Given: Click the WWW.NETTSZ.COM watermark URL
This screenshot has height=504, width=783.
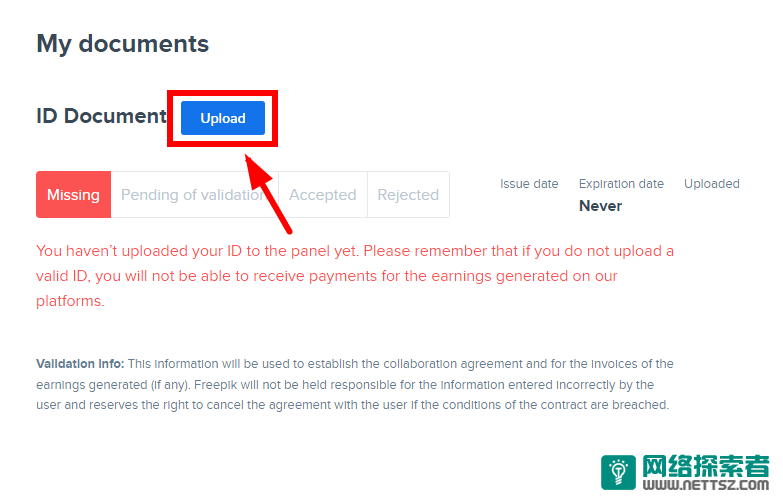Looking at the screenshot, I should click(x=705, y=488).
